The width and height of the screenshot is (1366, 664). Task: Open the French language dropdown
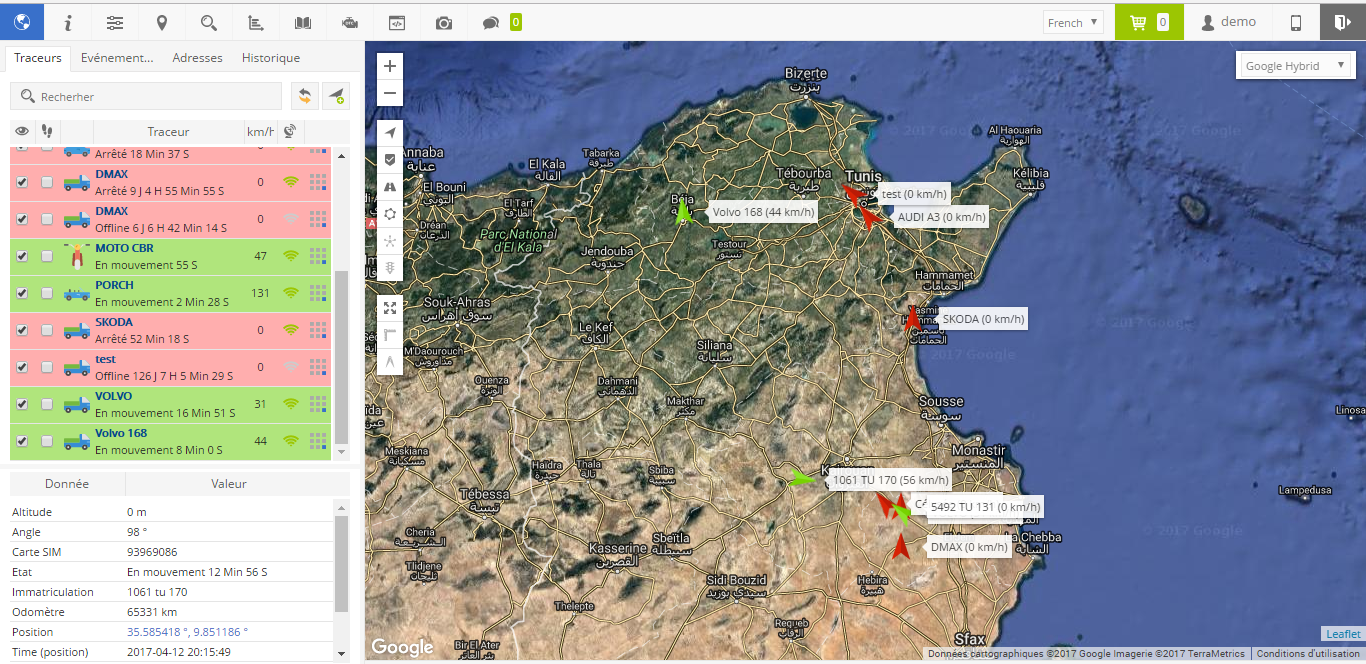tap(1072, 22)
